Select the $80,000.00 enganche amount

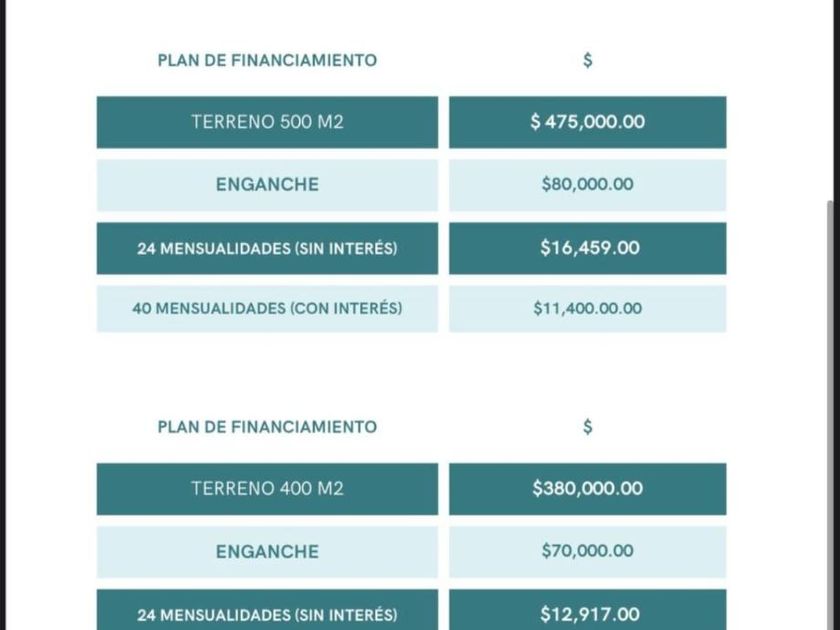(x=588, y=185)
